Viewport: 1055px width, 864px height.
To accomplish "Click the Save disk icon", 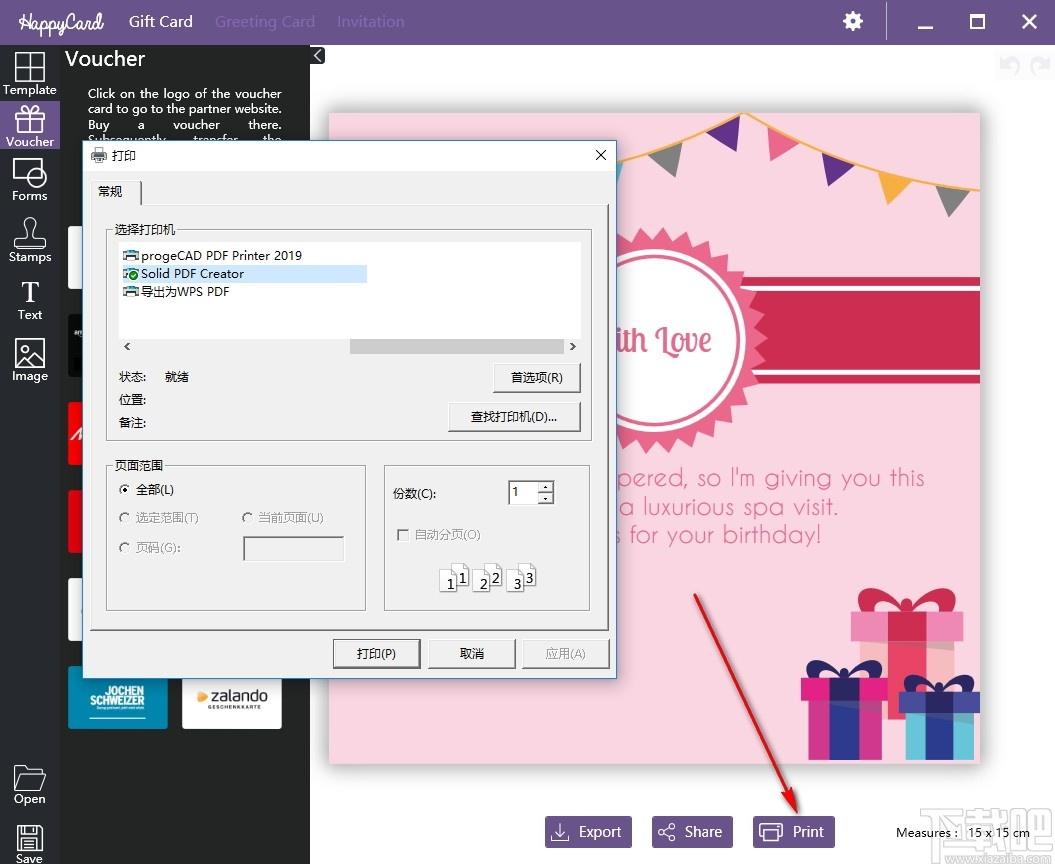I will click(30, 844).
